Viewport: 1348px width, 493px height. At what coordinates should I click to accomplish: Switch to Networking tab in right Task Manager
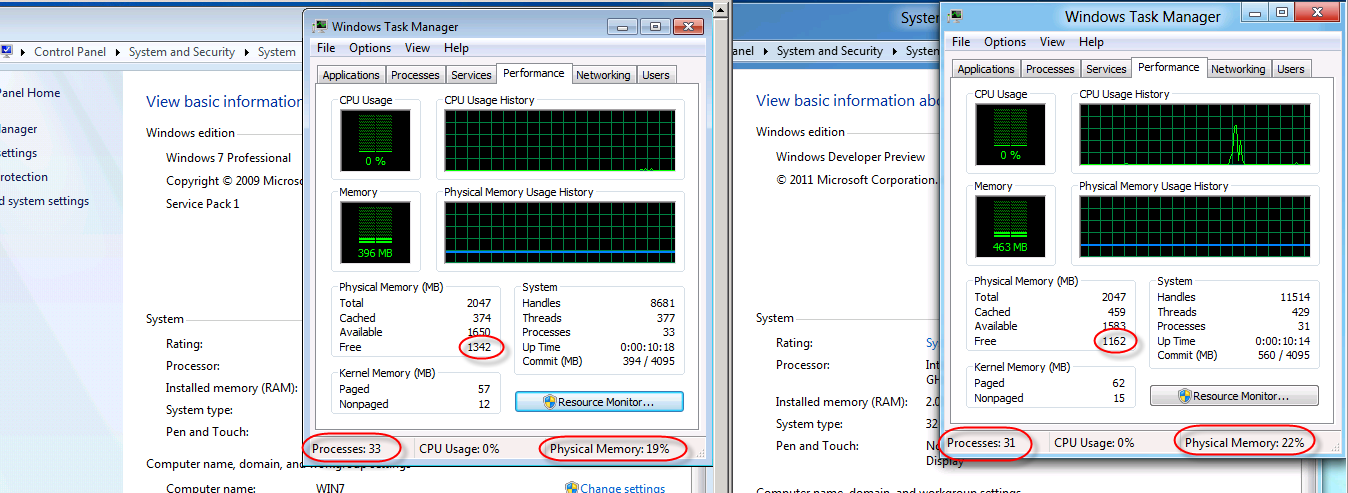click(1238, 69)
